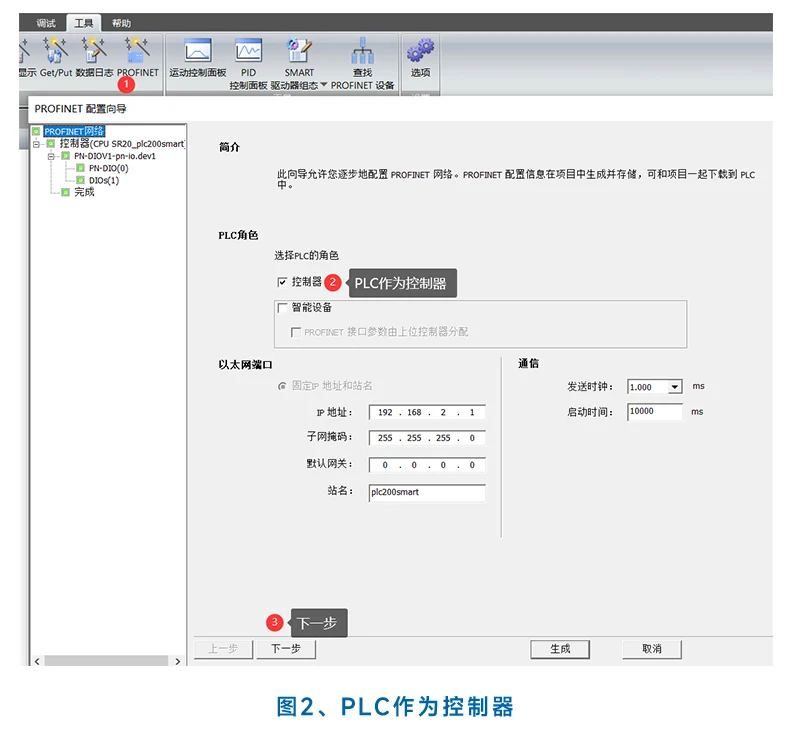This screenshot has height=735, width=790.
Task: Launch the PROFINET wizard icon
Action: click(x=137, y=50)
